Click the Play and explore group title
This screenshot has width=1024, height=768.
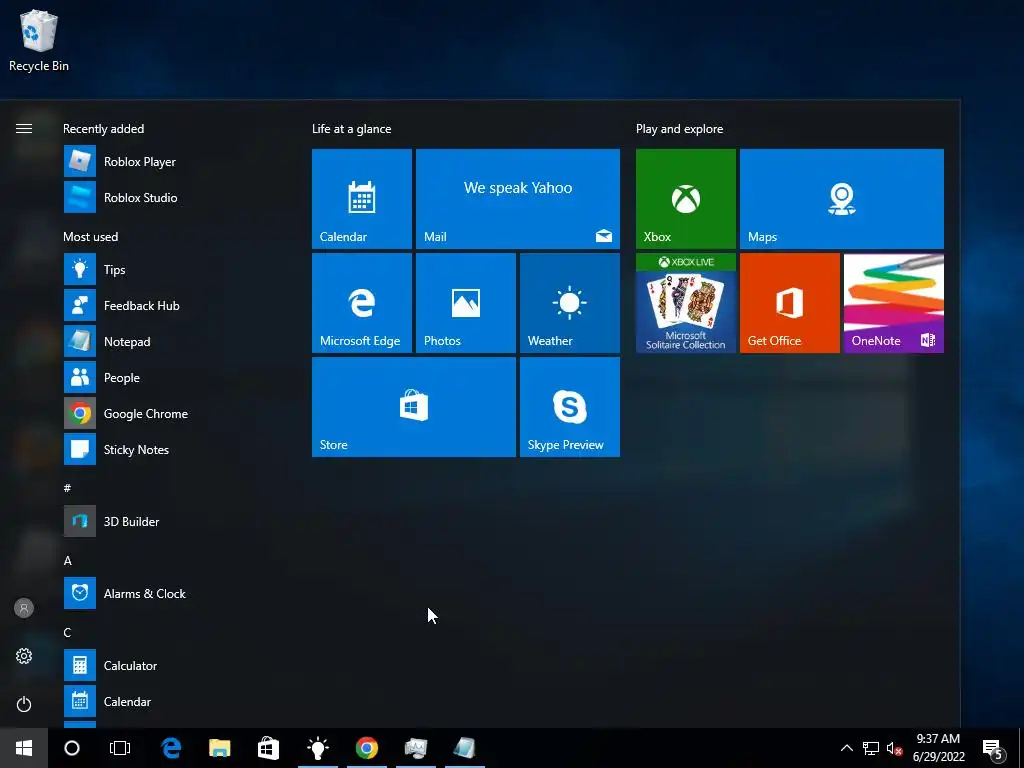(x=679, y=129)
